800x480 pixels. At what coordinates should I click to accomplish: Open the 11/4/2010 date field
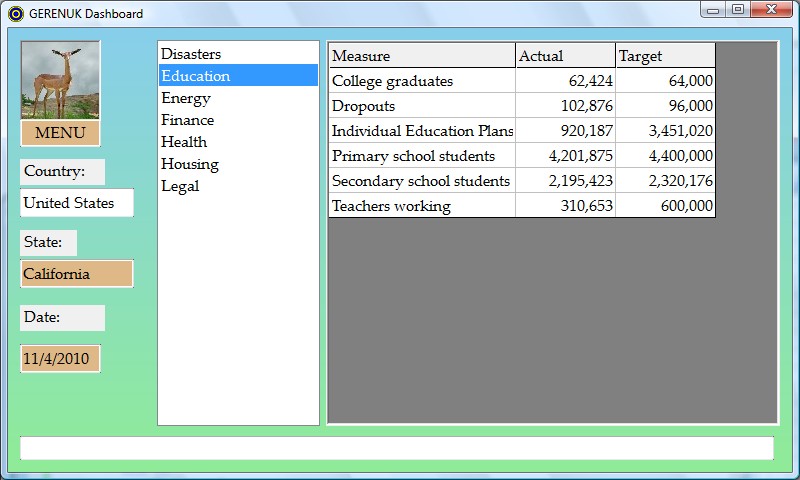coord(60,358)
